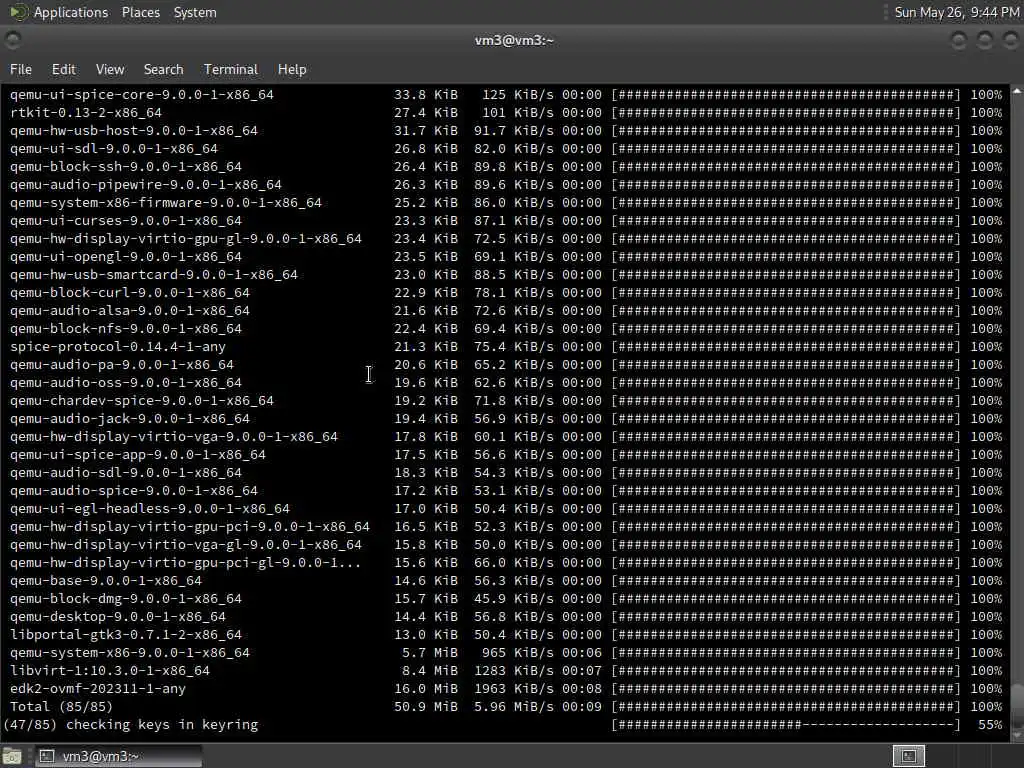Select qemu-system-x86-9.0.0-1-x86_64 text

coord(130,653)
